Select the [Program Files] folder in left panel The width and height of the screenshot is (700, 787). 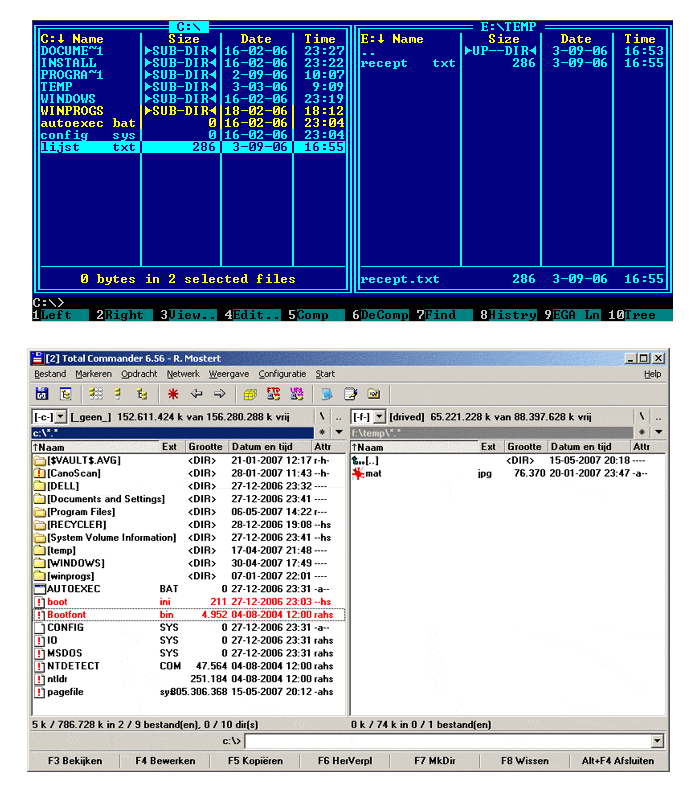point(80,511)
